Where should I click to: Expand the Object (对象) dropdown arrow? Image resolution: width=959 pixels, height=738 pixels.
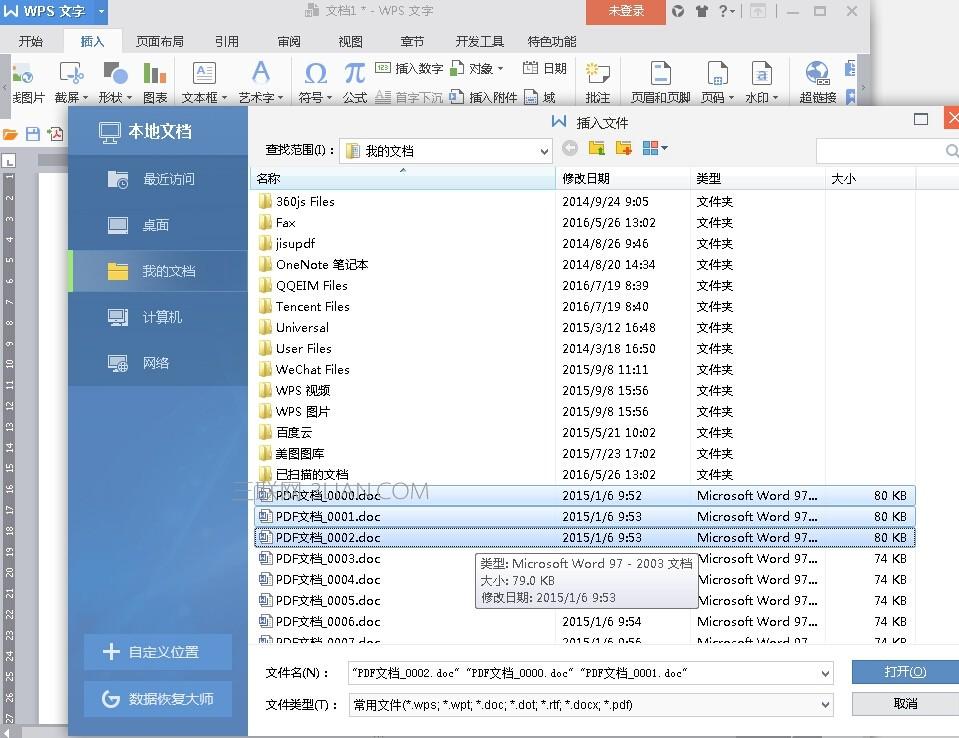[500, 68]
